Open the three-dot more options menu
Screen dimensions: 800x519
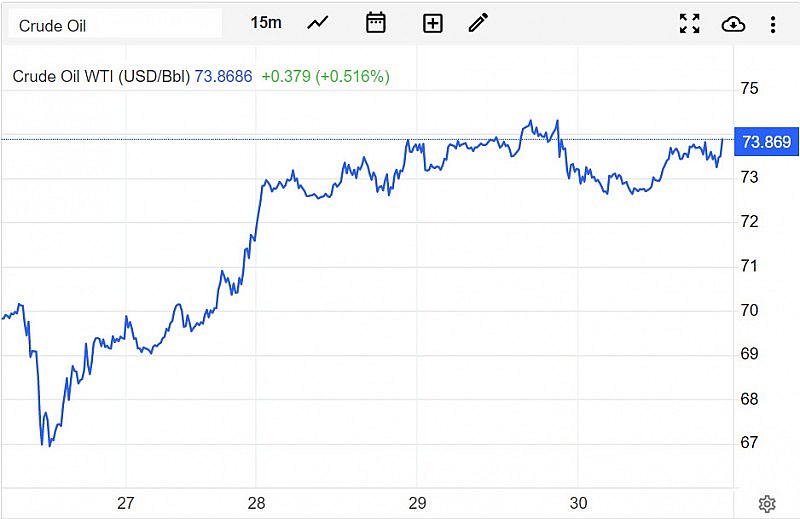773,23
